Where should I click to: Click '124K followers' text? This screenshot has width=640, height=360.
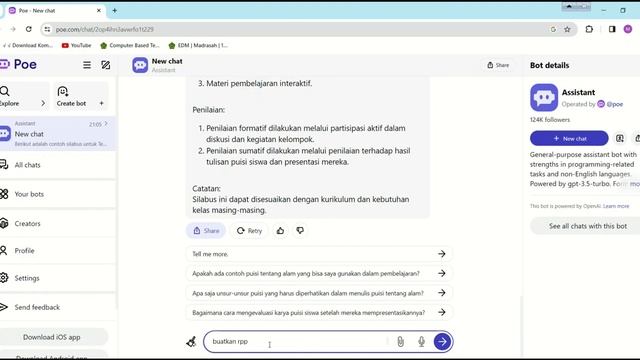(x=550, y=120)
